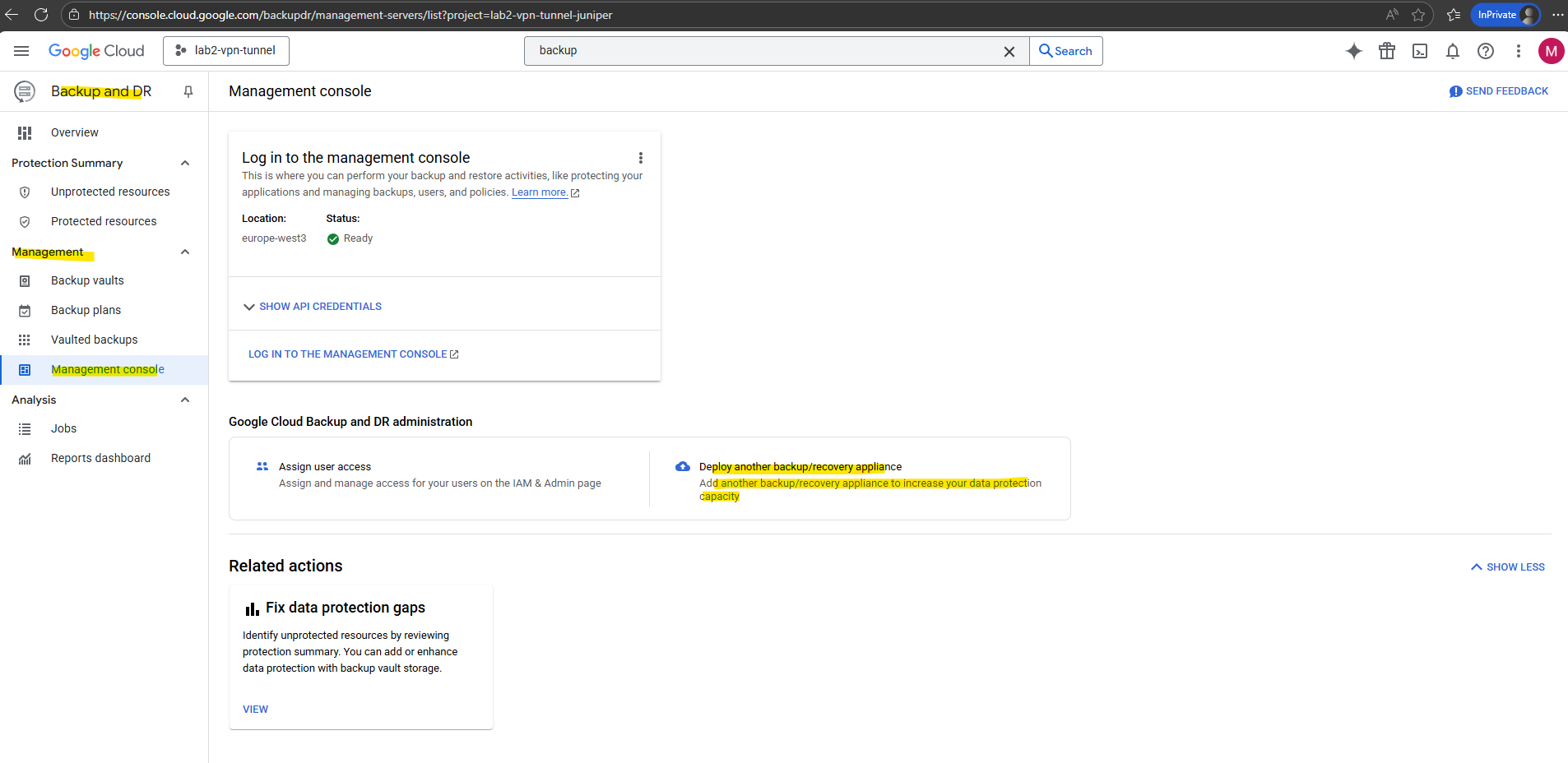This screenshot has width=1568, height=763.
Task: Click the Backup and DR service icon
Action: pyautogui.click(x=25, y=91)
